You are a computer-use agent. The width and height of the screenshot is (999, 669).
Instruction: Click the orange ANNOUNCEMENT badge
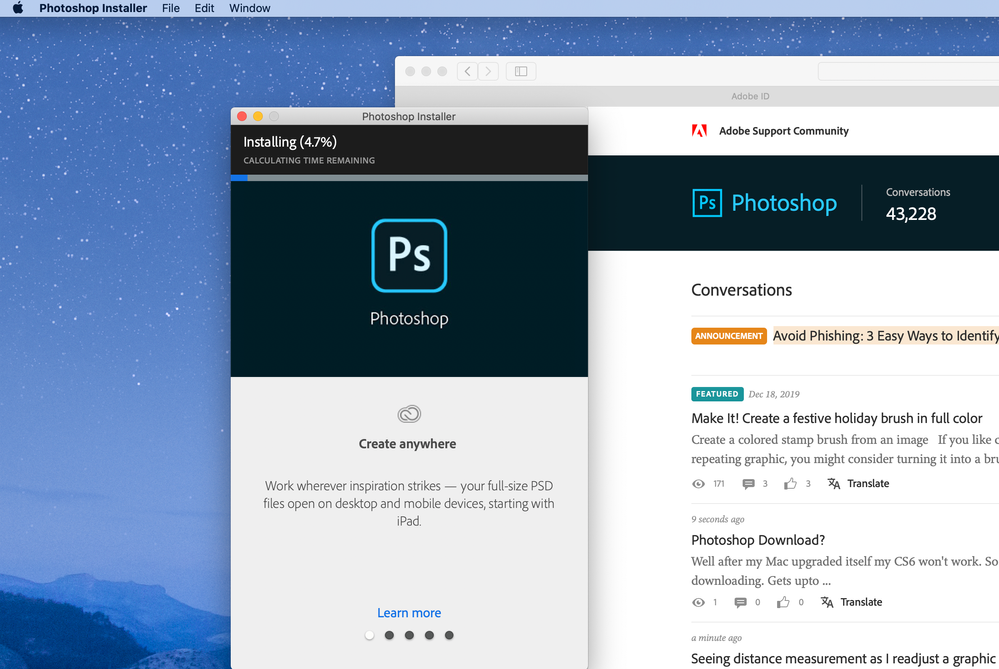[x=729, y=336]
